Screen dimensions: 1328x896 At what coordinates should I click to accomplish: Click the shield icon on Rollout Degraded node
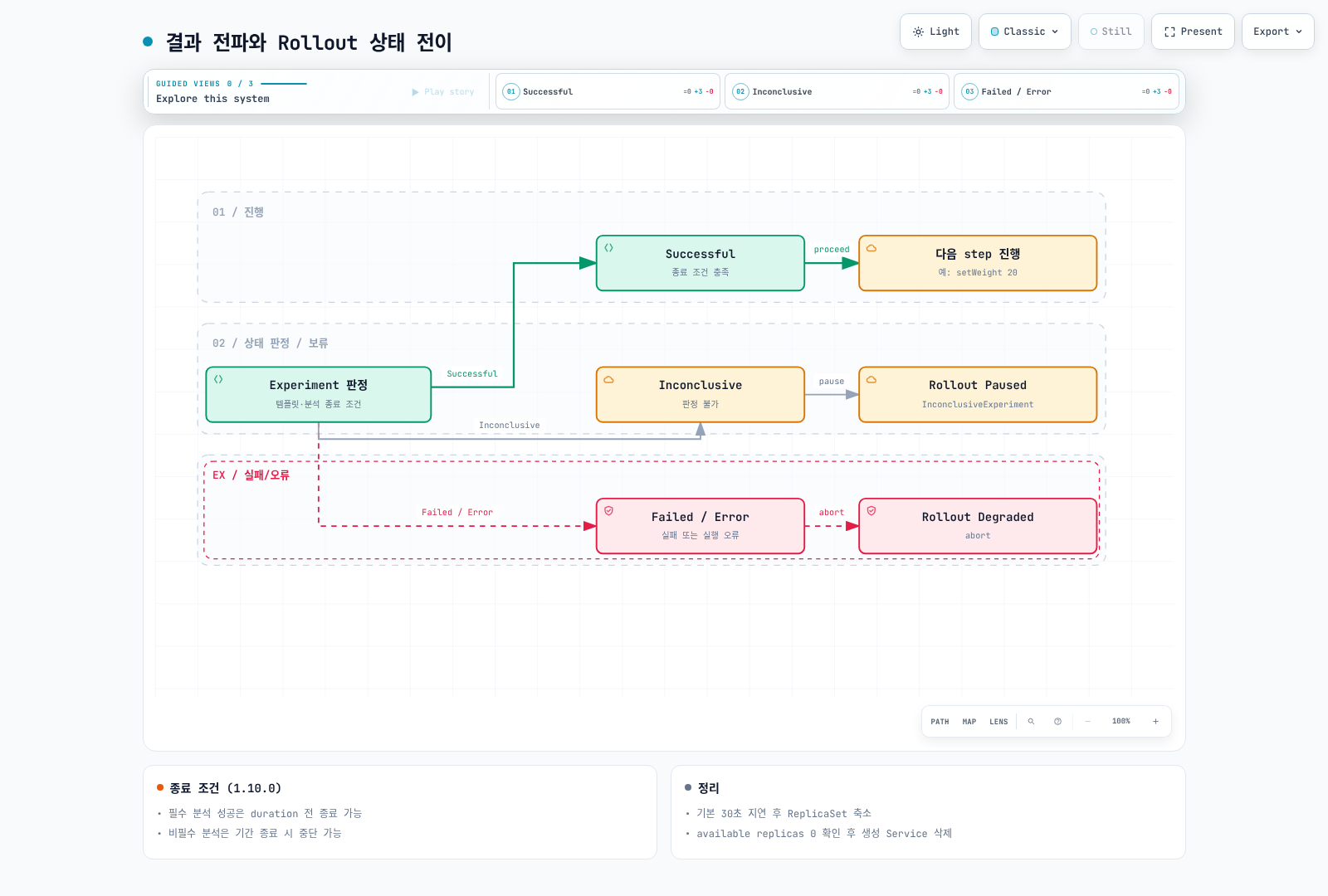pyautogui.click(x=871, y=511)
